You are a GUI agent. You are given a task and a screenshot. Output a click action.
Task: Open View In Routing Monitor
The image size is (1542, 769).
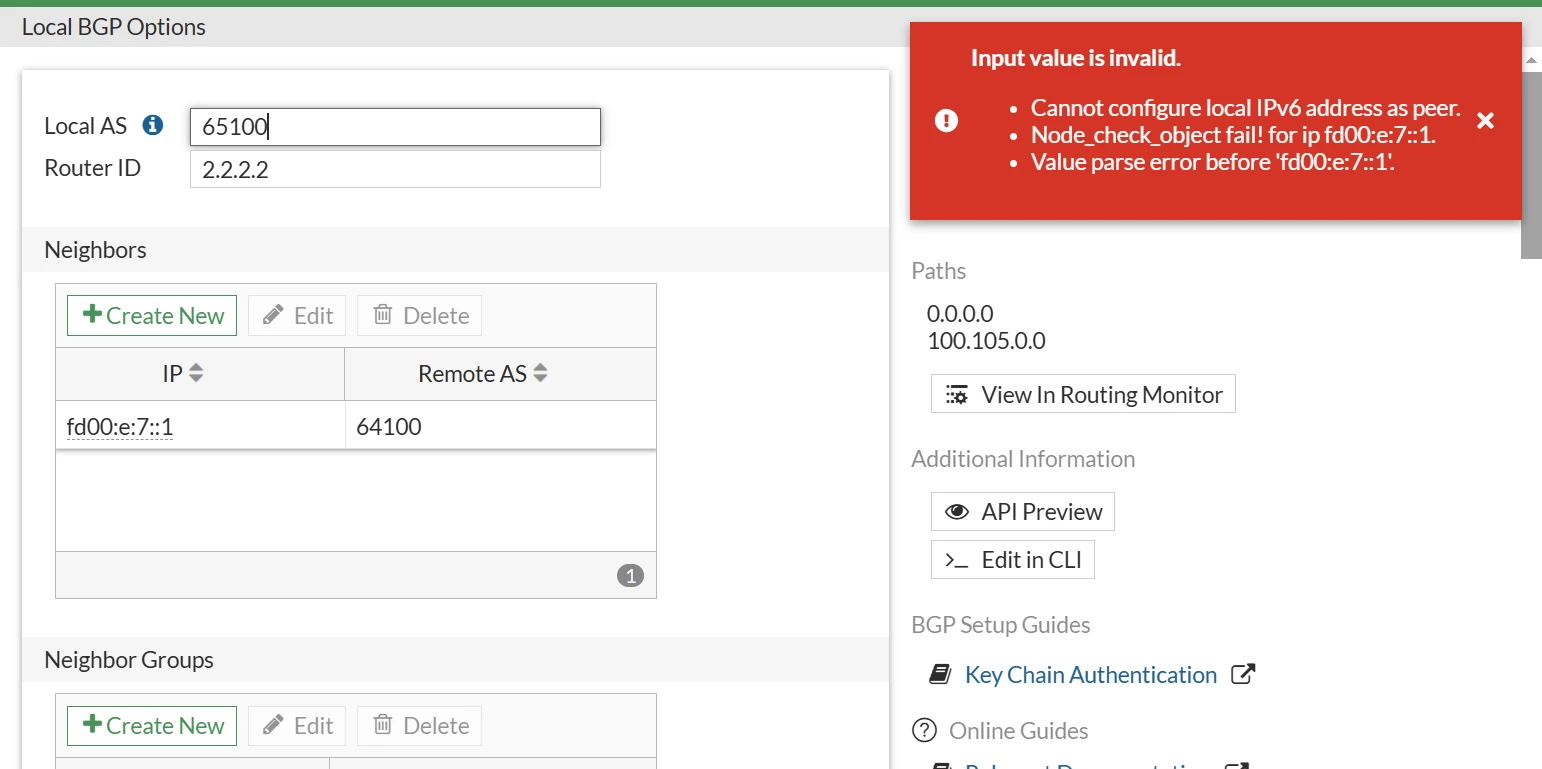(x=1083, y=394)
